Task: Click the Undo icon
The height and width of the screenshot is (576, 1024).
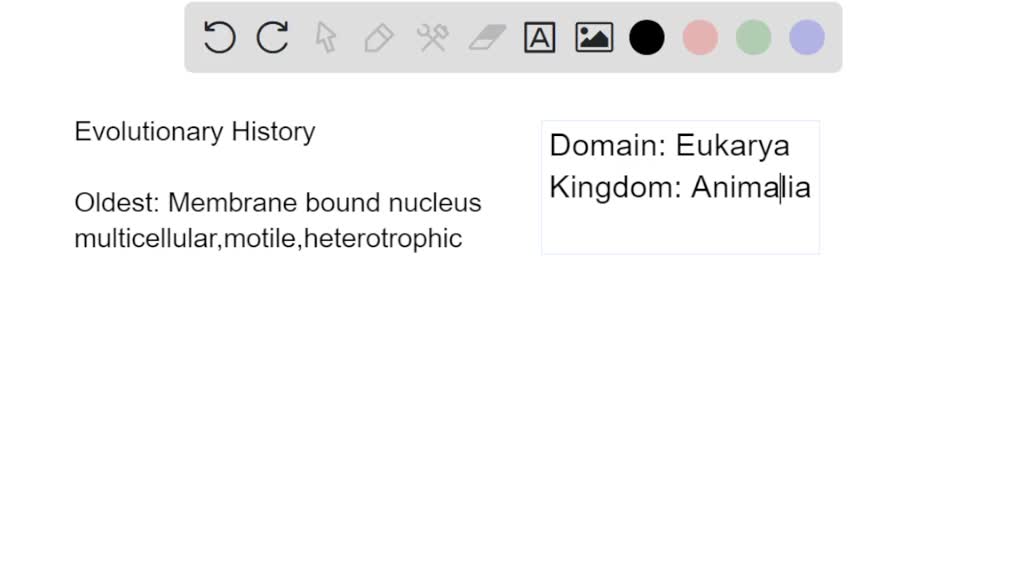Action: tap(218, 37)
